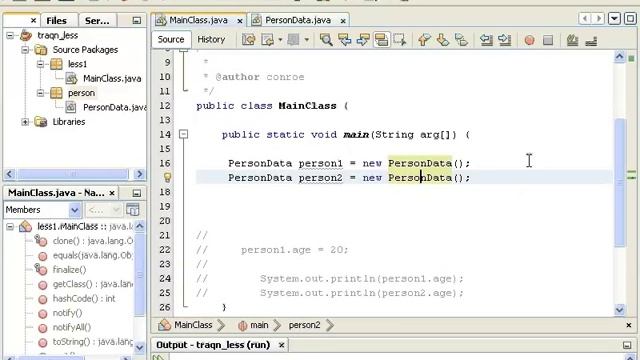Click the Comment selected lines icon

pos(572,40)
